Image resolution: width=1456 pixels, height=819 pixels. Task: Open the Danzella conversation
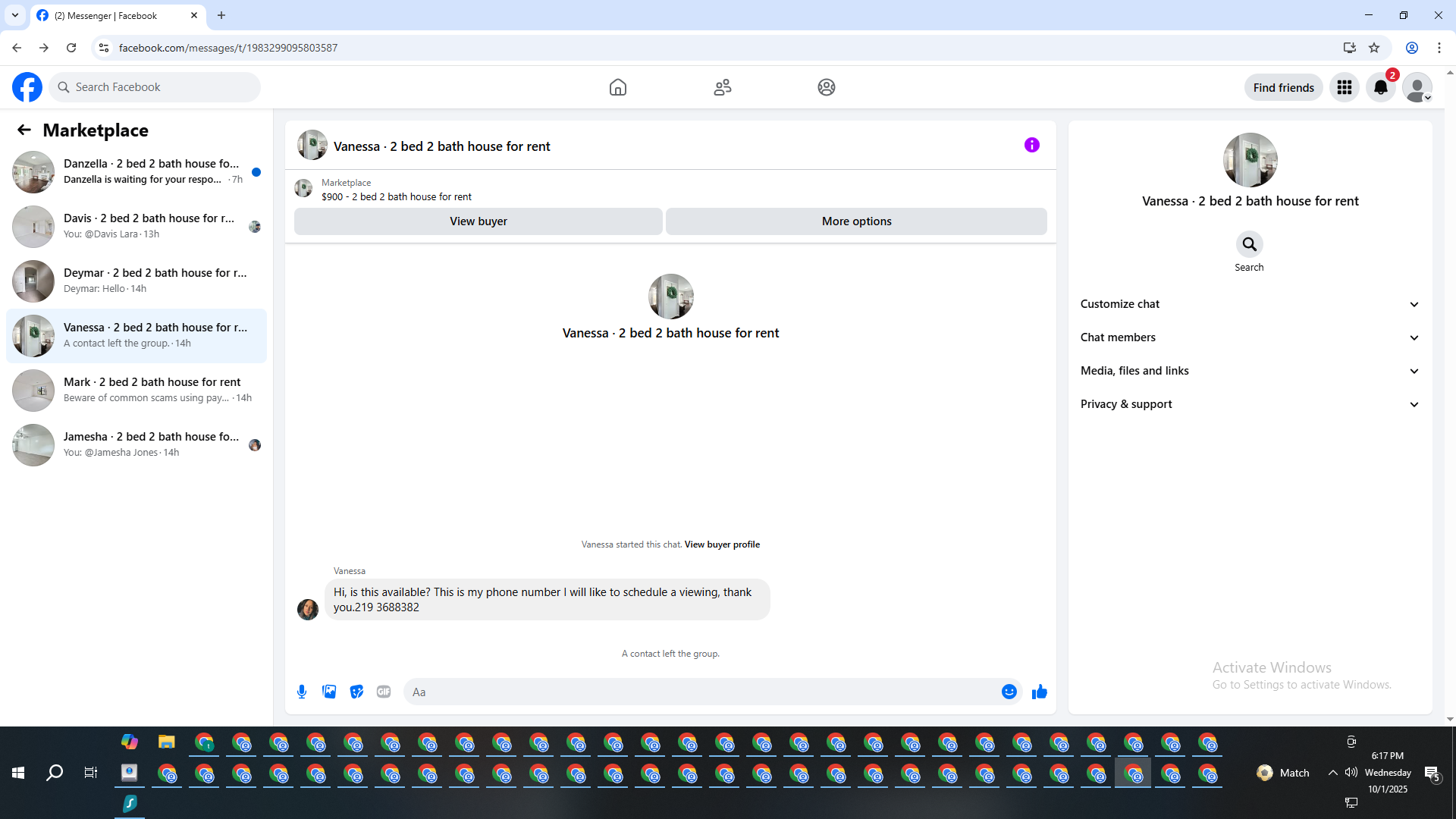136,172
